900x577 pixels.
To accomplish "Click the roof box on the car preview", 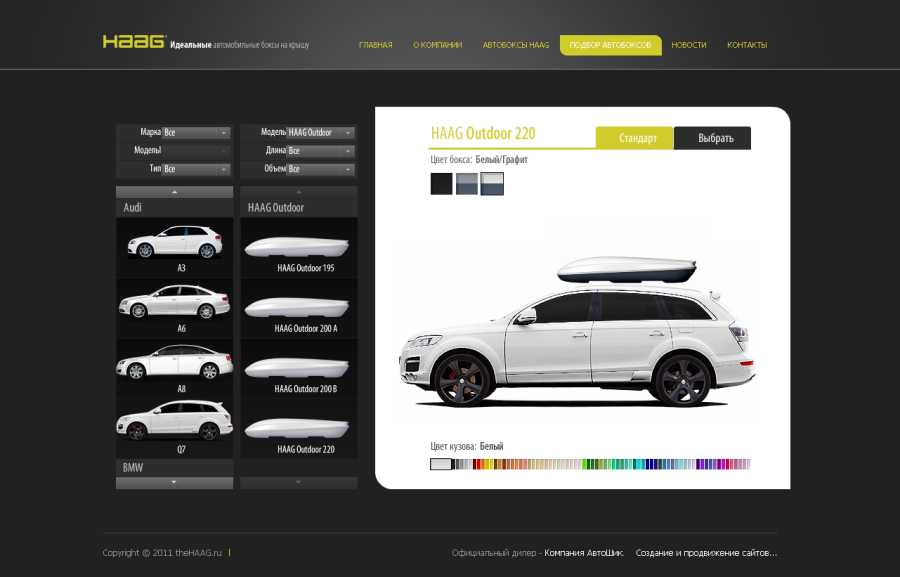I will tap(626, 270).
